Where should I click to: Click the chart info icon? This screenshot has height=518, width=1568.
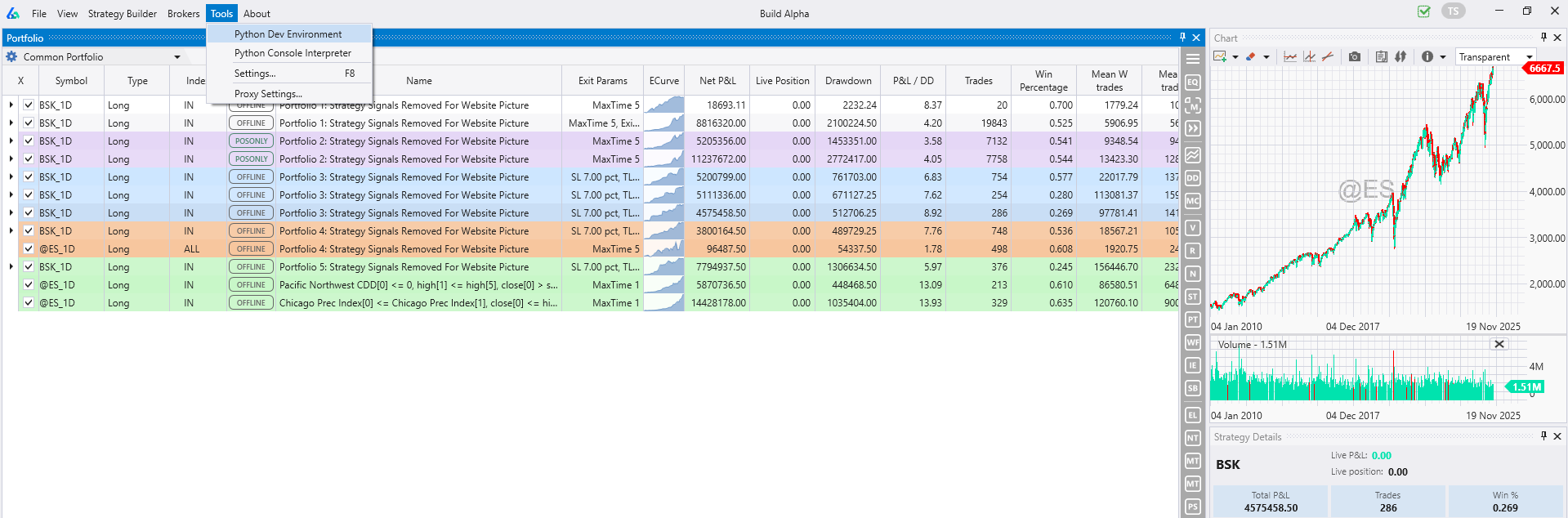pos(1427,57)
